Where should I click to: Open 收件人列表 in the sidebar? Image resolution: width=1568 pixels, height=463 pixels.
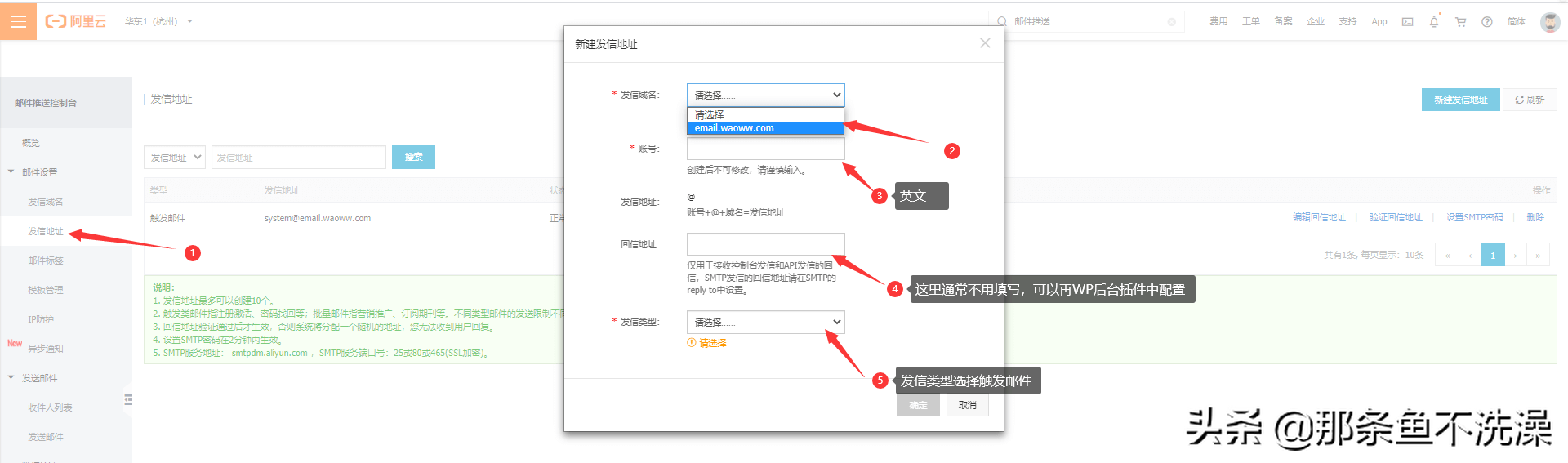tap(50, 407)
